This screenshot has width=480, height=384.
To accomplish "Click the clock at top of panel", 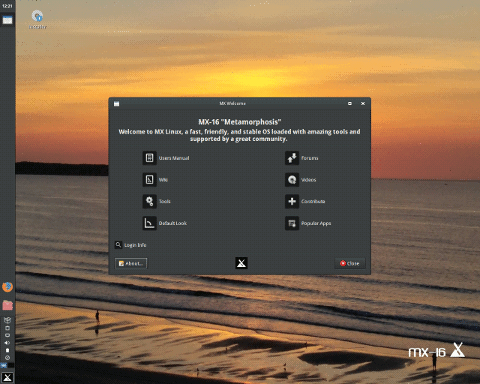I will [x=7, y=6].
